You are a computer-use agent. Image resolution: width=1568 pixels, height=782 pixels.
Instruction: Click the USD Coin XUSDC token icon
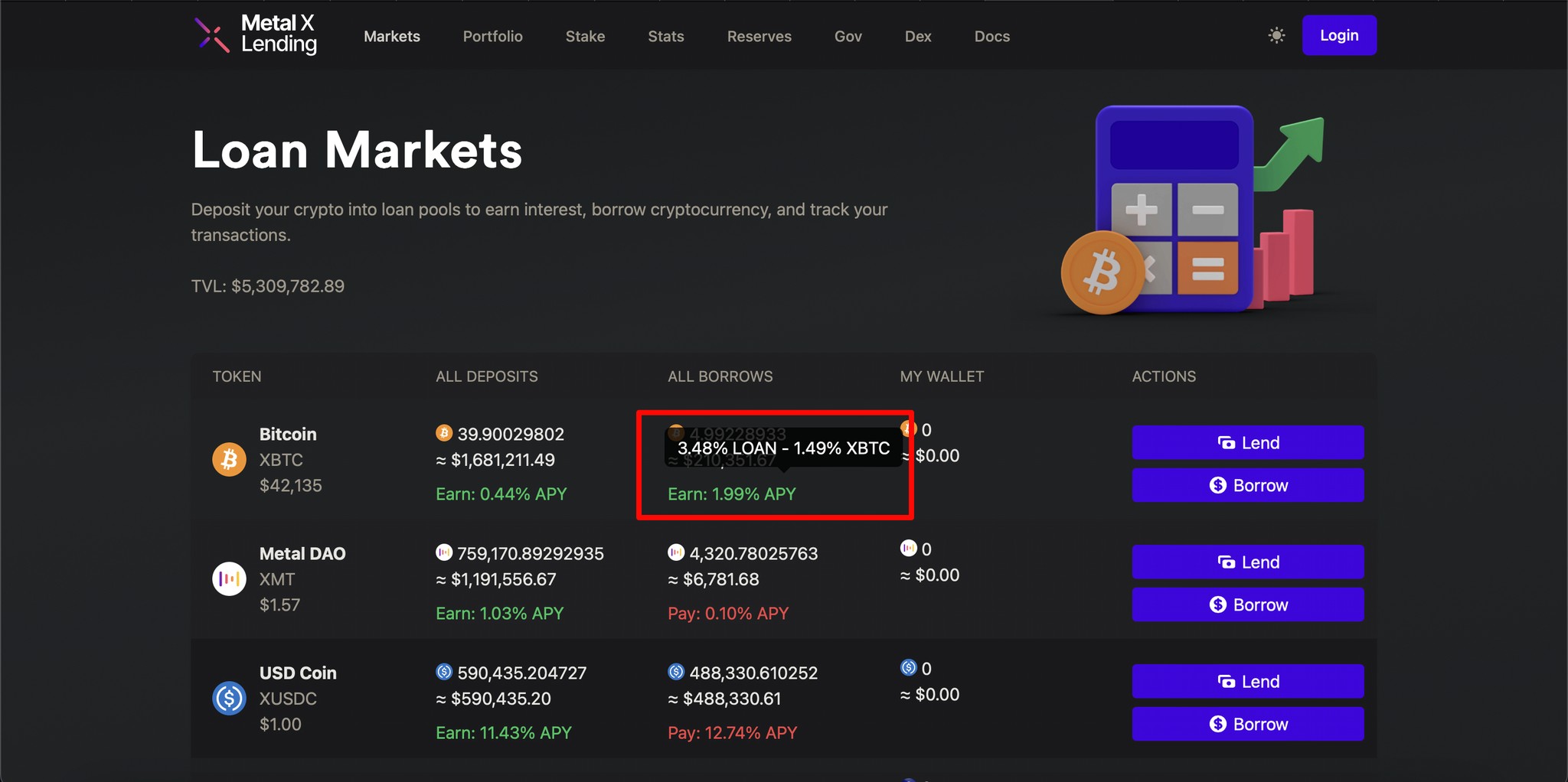pyautogui.click(x=229, y=698)
